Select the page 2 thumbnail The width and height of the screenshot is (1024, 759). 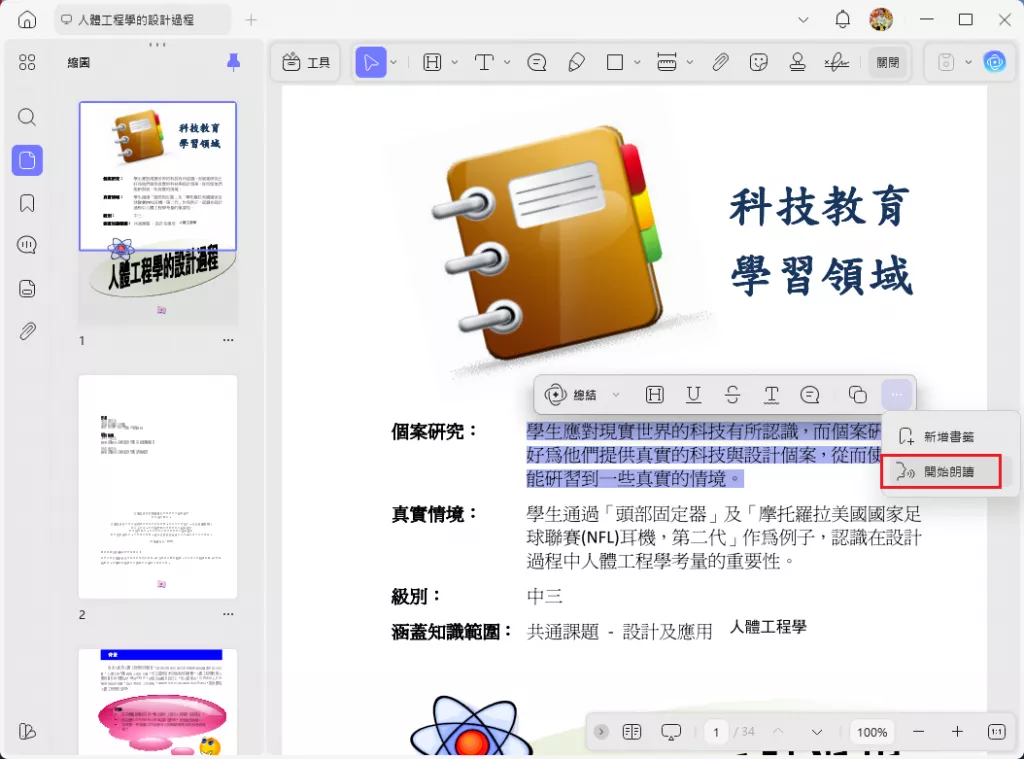point(157,487)
